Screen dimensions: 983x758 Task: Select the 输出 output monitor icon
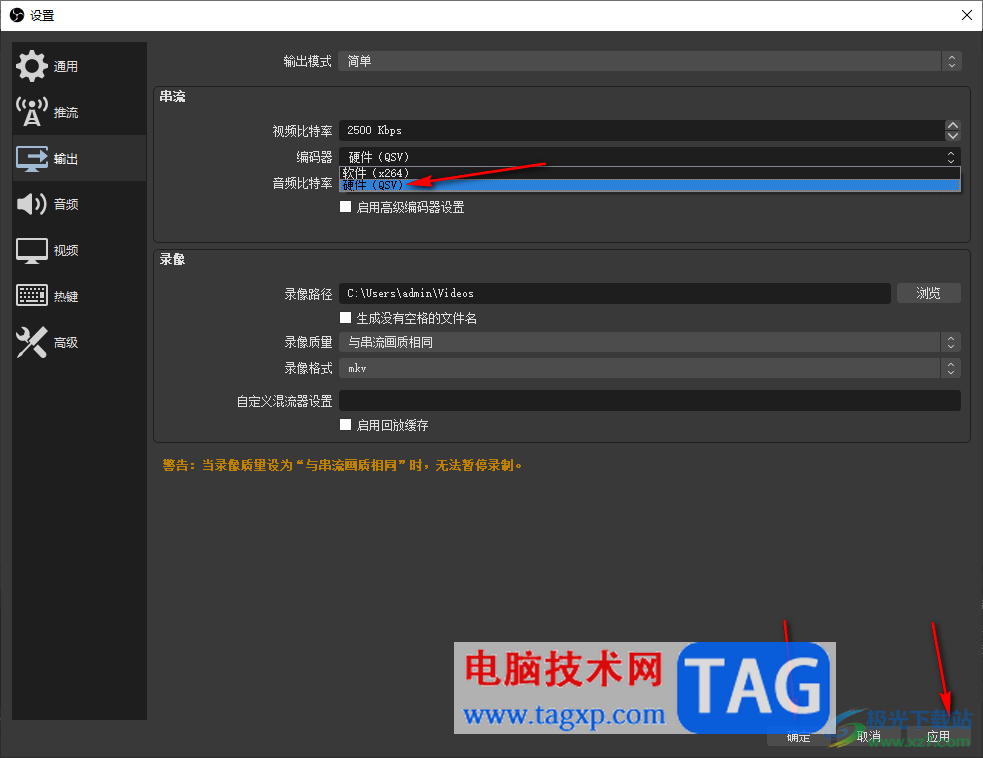[31, 158]
